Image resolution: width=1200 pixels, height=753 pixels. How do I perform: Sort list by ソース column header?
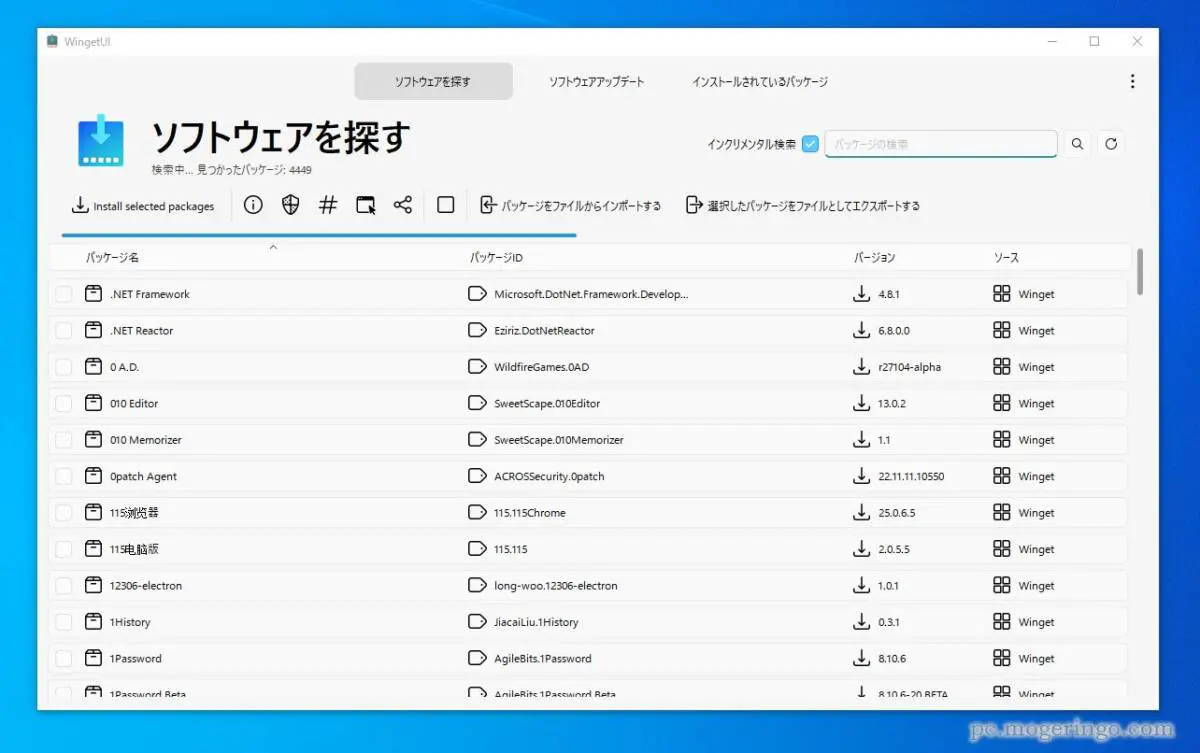[x=1006, y=258]
